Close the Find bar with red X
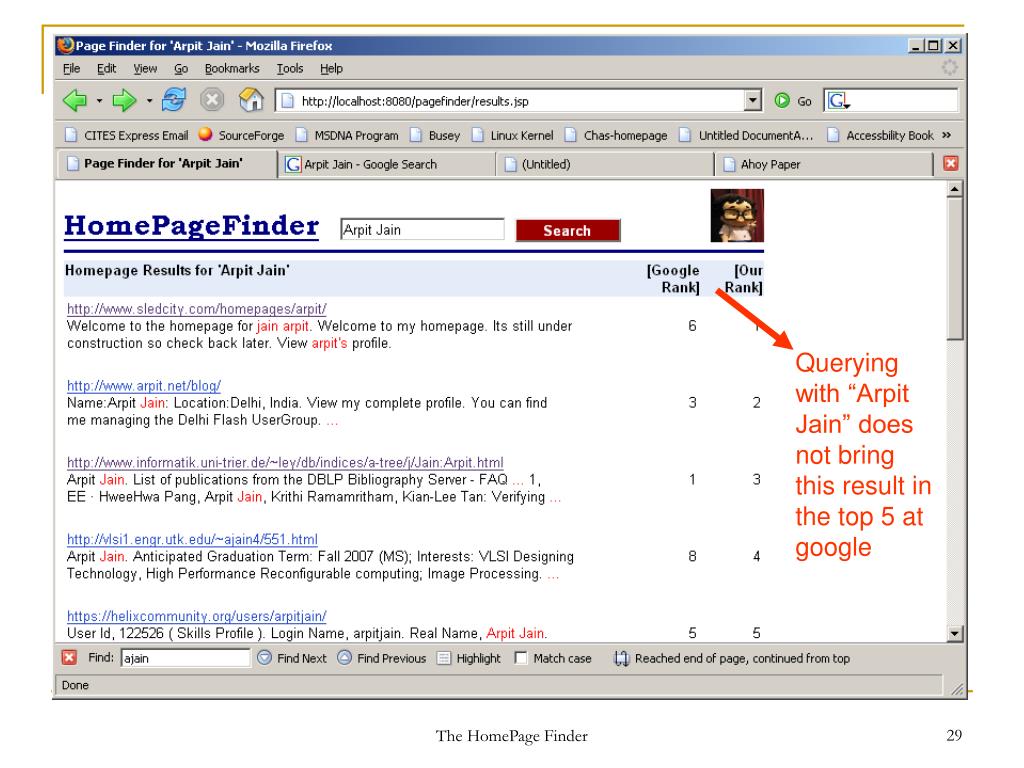1024x768 pixels. click(x=69, y=658)
